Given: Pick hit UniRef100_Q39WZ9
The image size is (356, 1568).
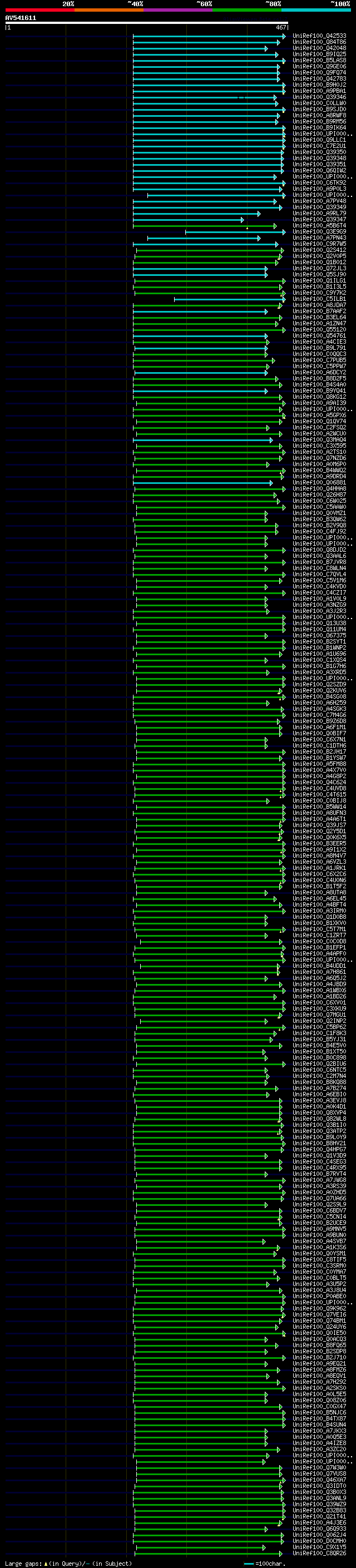Looking at the screenshot, I should [x=319, y=1505].
